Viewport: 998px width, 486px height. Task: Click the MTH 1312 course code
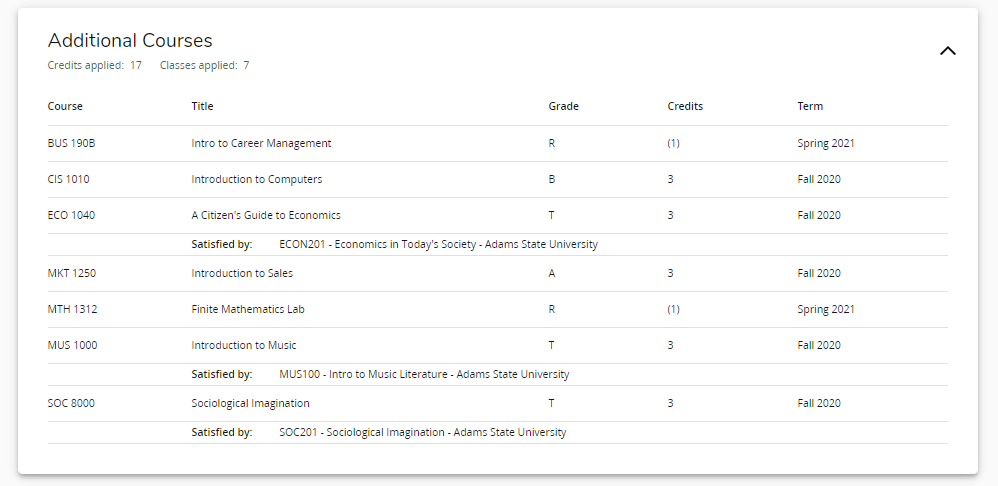click(73, 309)
